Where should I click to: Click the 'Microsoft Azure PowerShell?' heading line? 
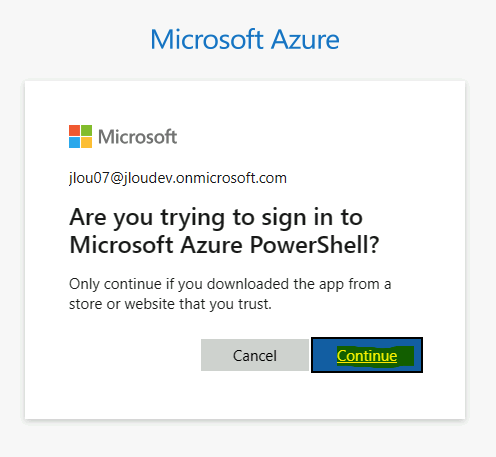[224, 245]
